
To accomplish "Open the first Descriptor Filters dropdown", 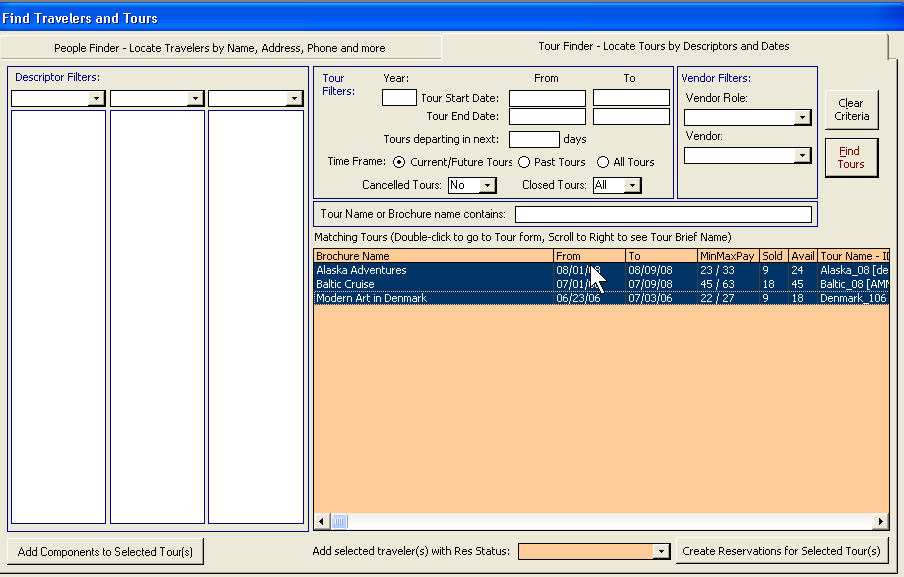I will (x=96, y=99).
